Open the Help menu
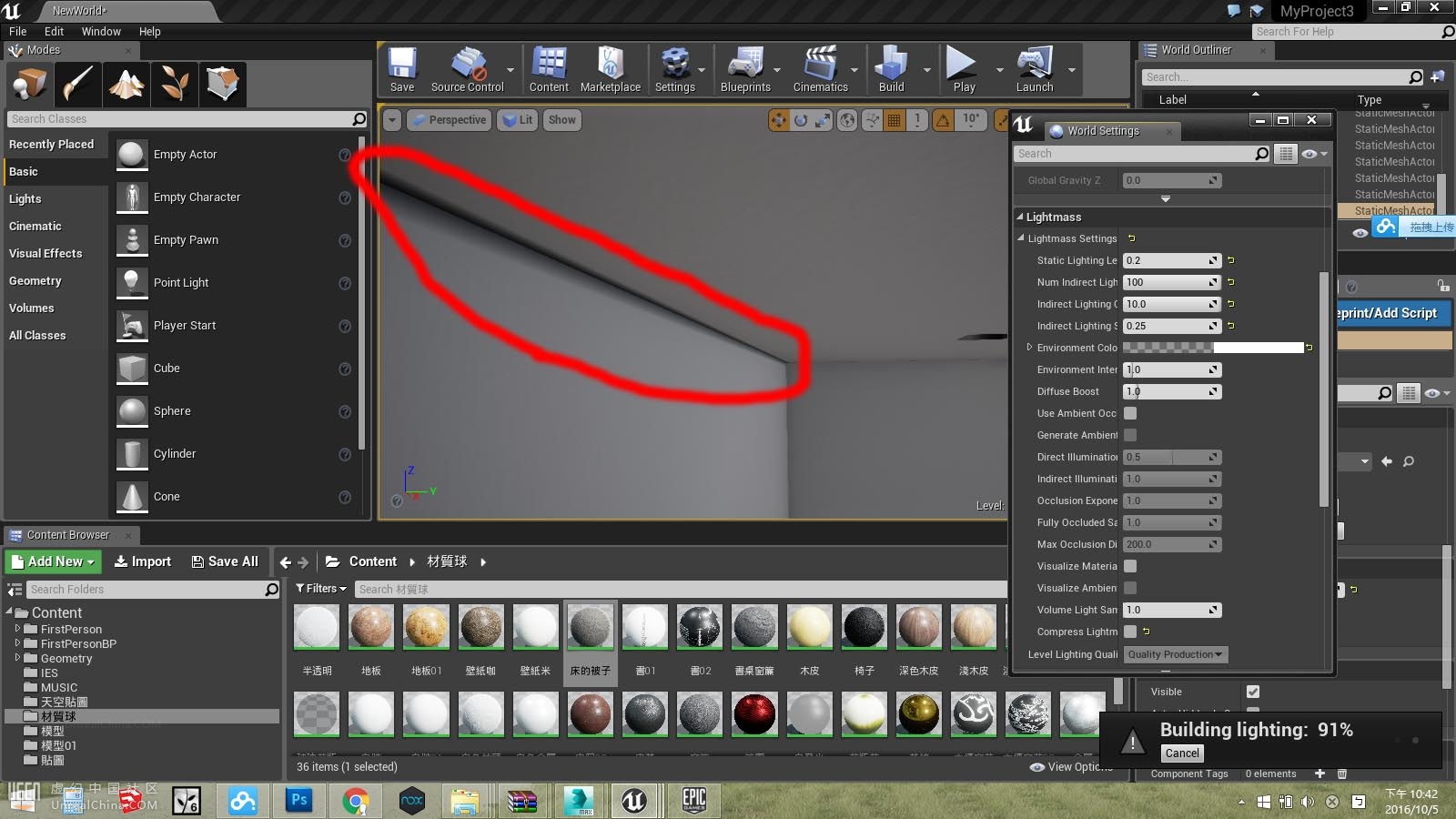The image size is (1456, 819). pyautogui.click(x=150, y=31)
